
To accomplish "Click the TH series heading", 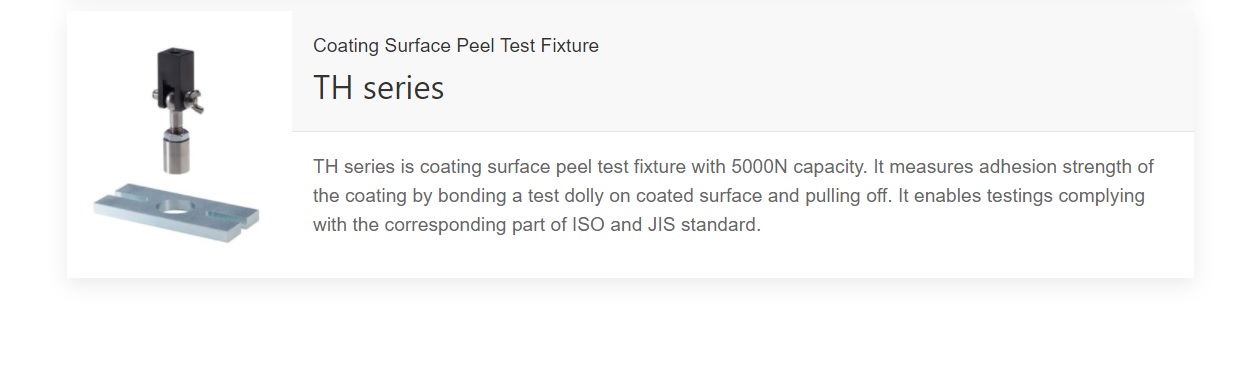I will point(378,88).
